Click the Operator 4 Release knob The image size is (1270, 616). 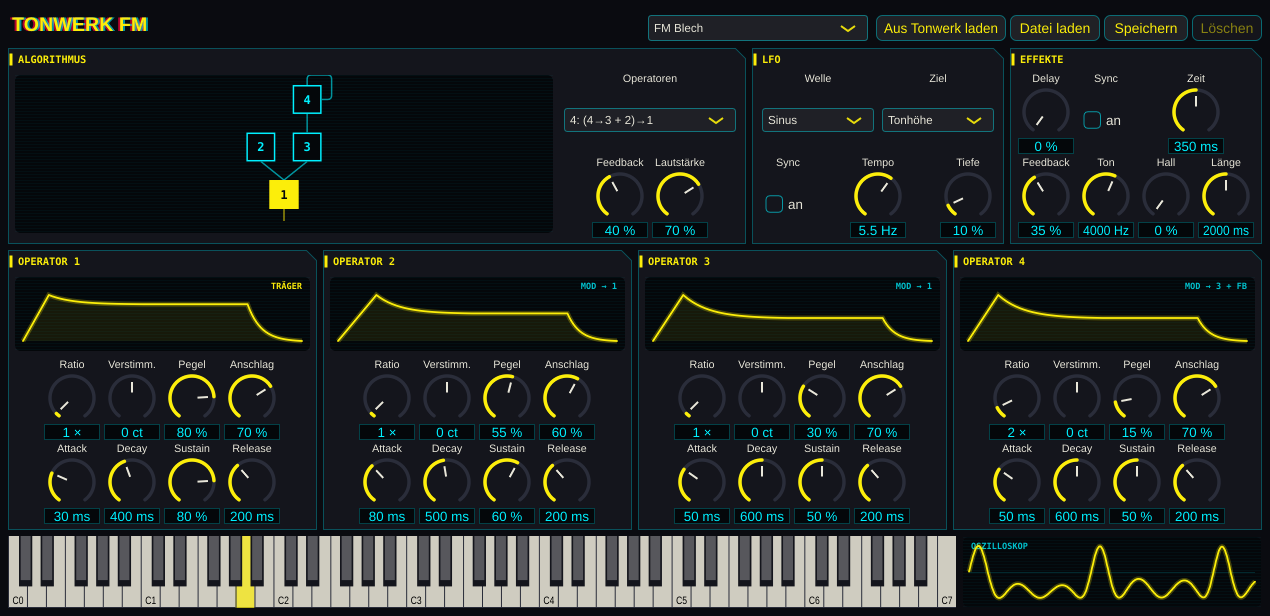coord(1197,482)
